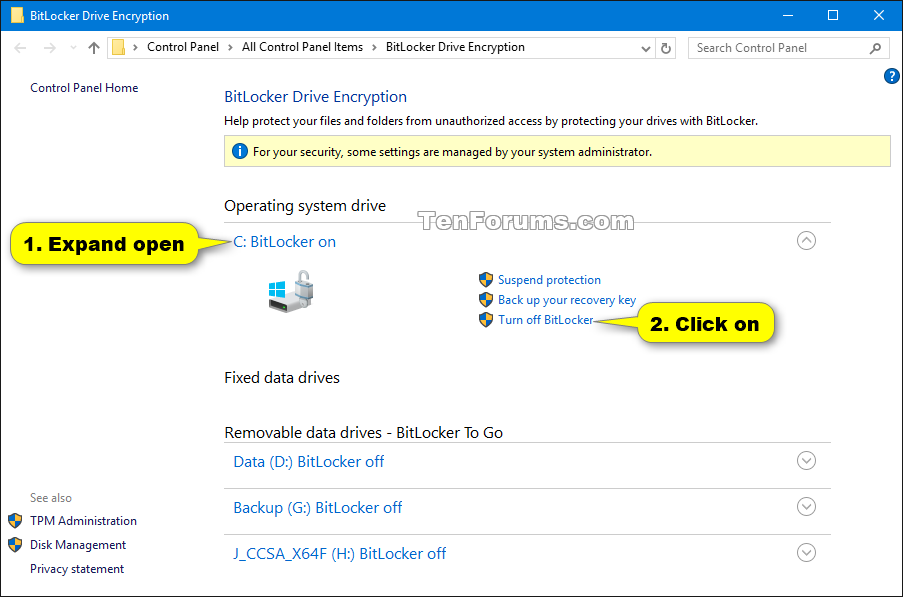Expand the J_CCSA_X64F (H:) drive chevron

click(806, 553)
